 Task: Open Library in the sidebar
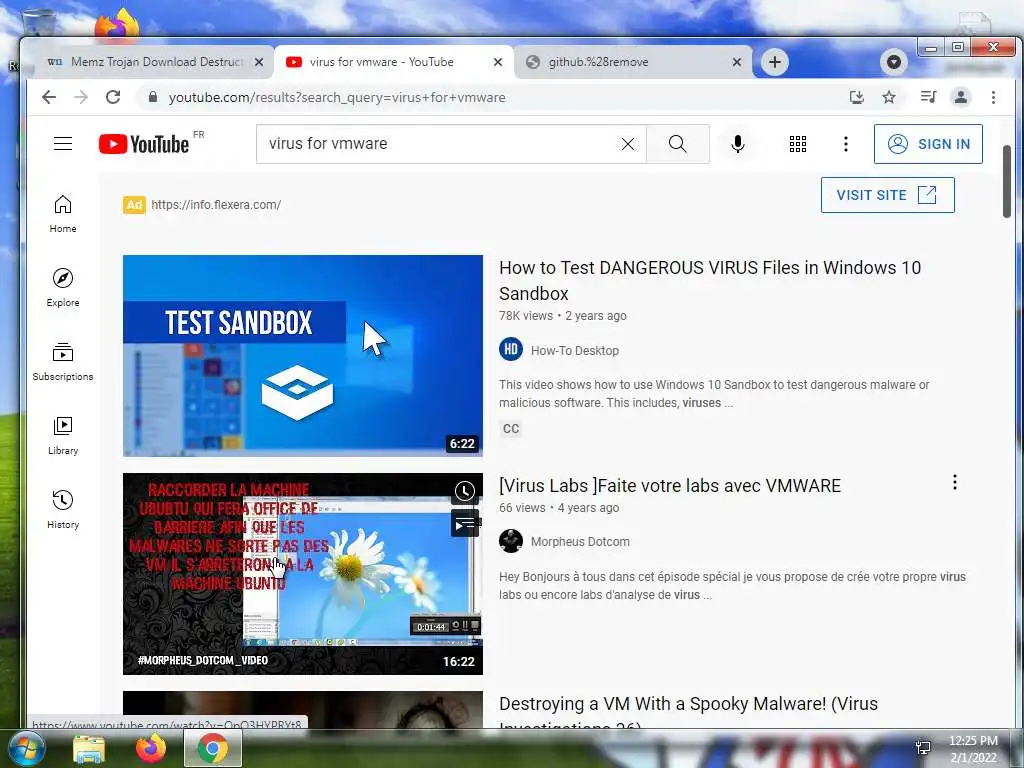(63, 436)
